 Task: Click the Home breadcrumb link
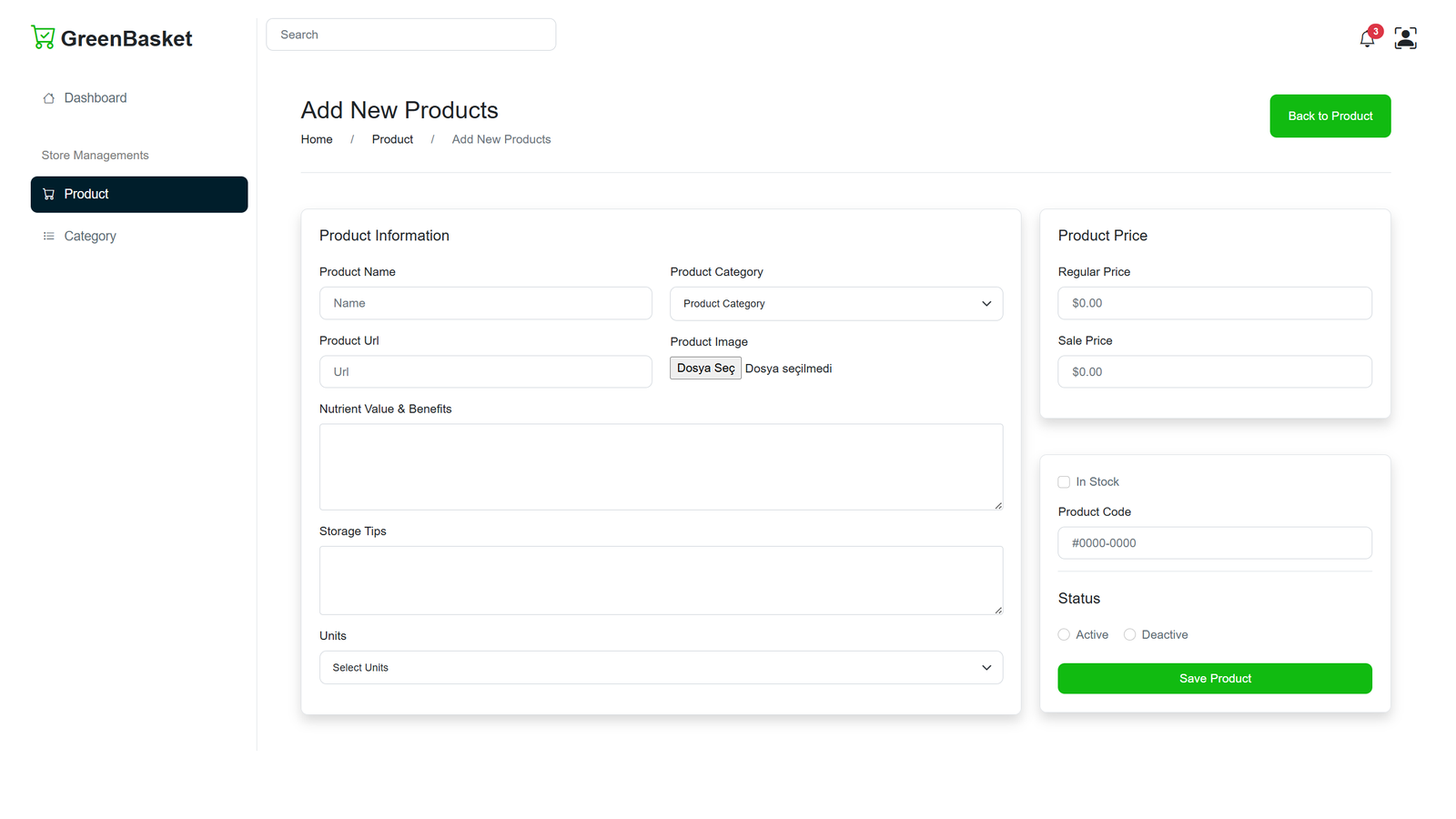point(317,139)
